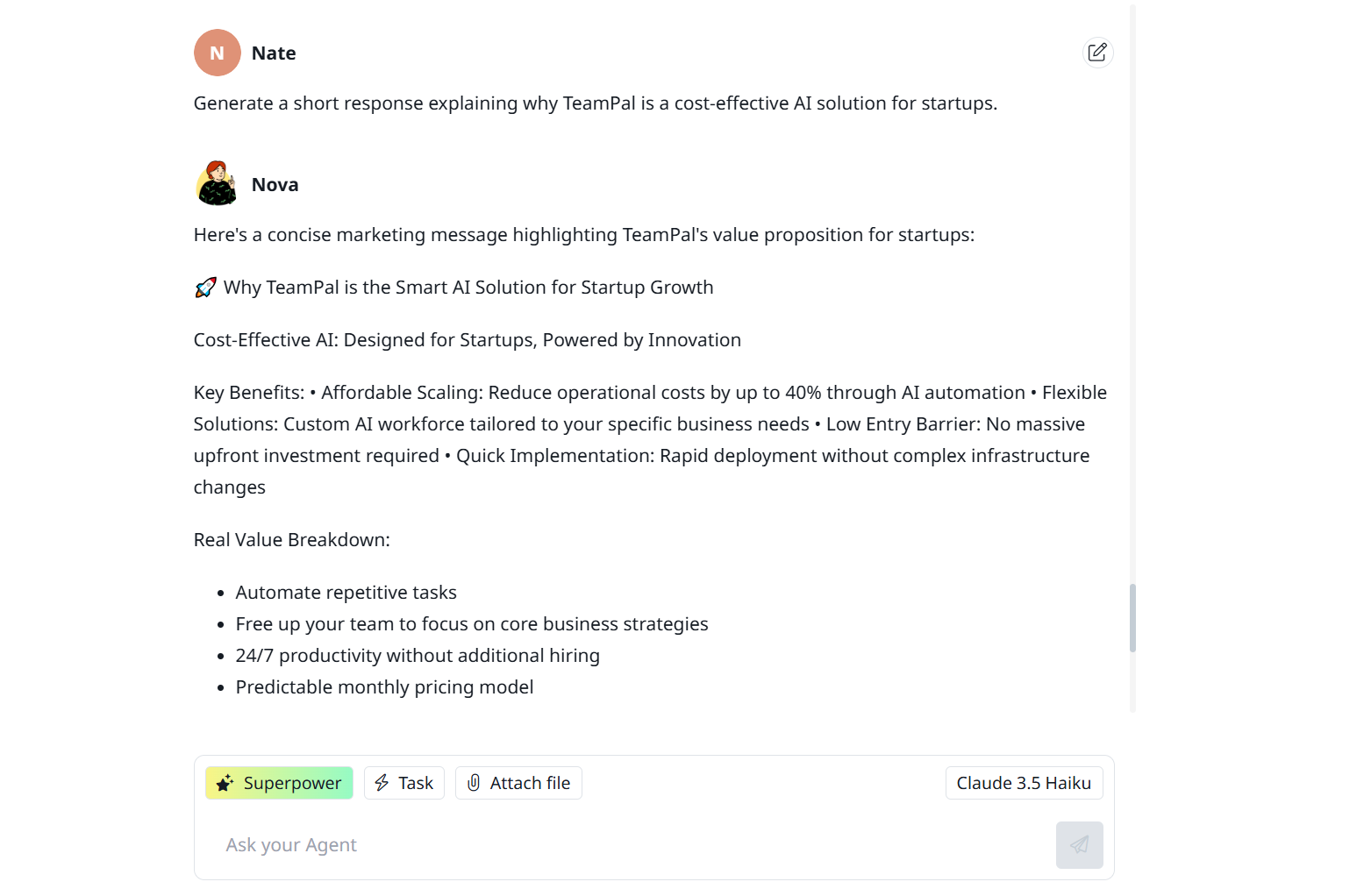Click the Nova agent name
The height and width of the screenshot is (896, 1371).
(x=275, y=185)
